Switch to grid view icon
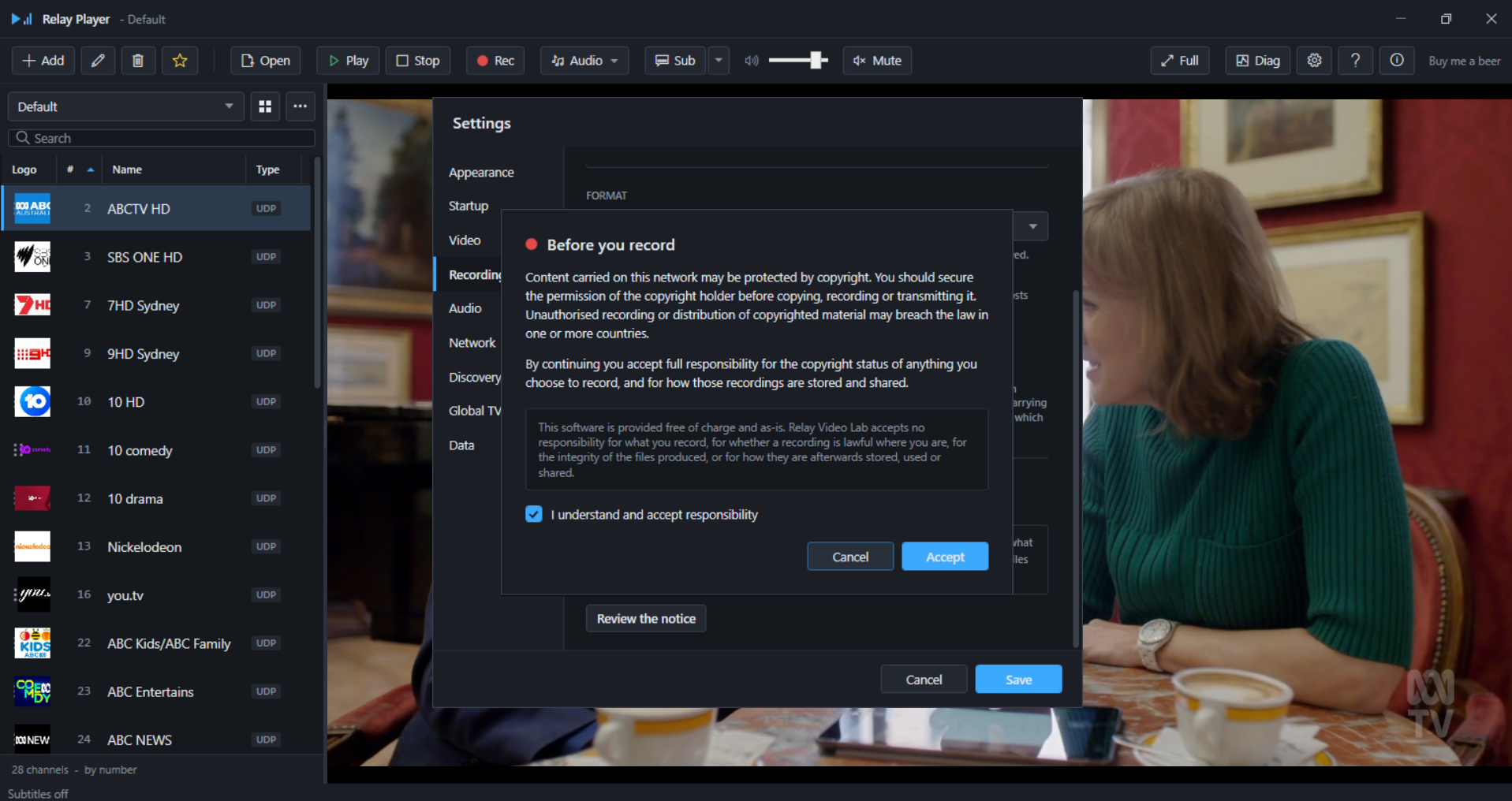Viewport: 1512px width, 801px height. coord(266,106)
